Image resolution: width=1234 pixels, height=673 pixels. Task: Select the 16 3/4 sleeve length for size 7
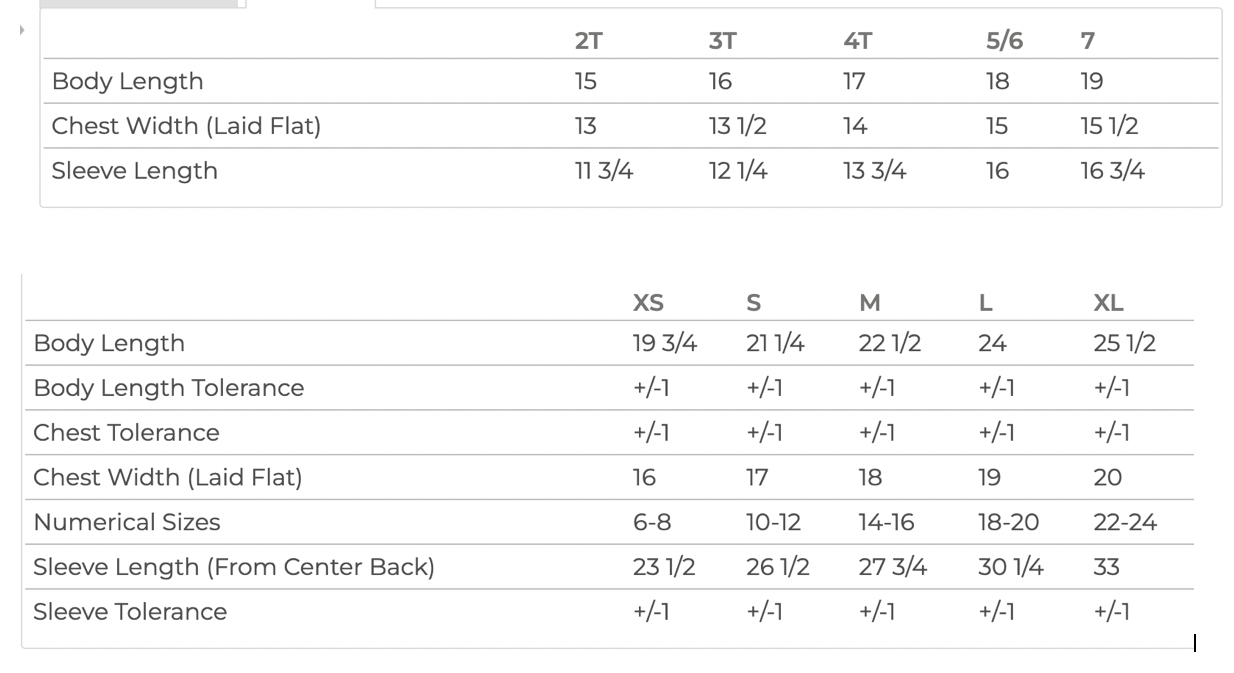[x=1112, y=171]
